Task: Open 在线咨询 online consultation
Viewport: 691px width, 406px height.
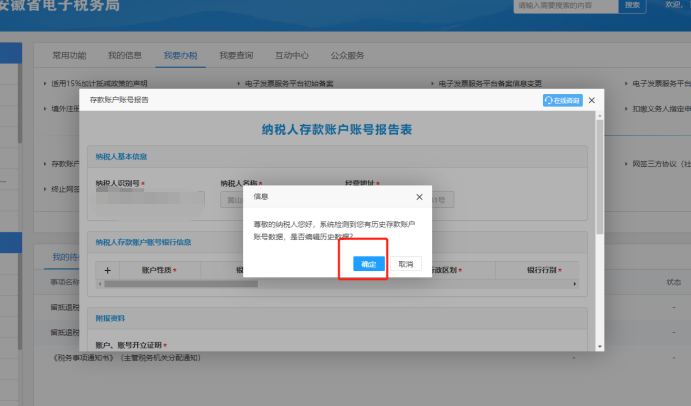Action: point(562,101)
